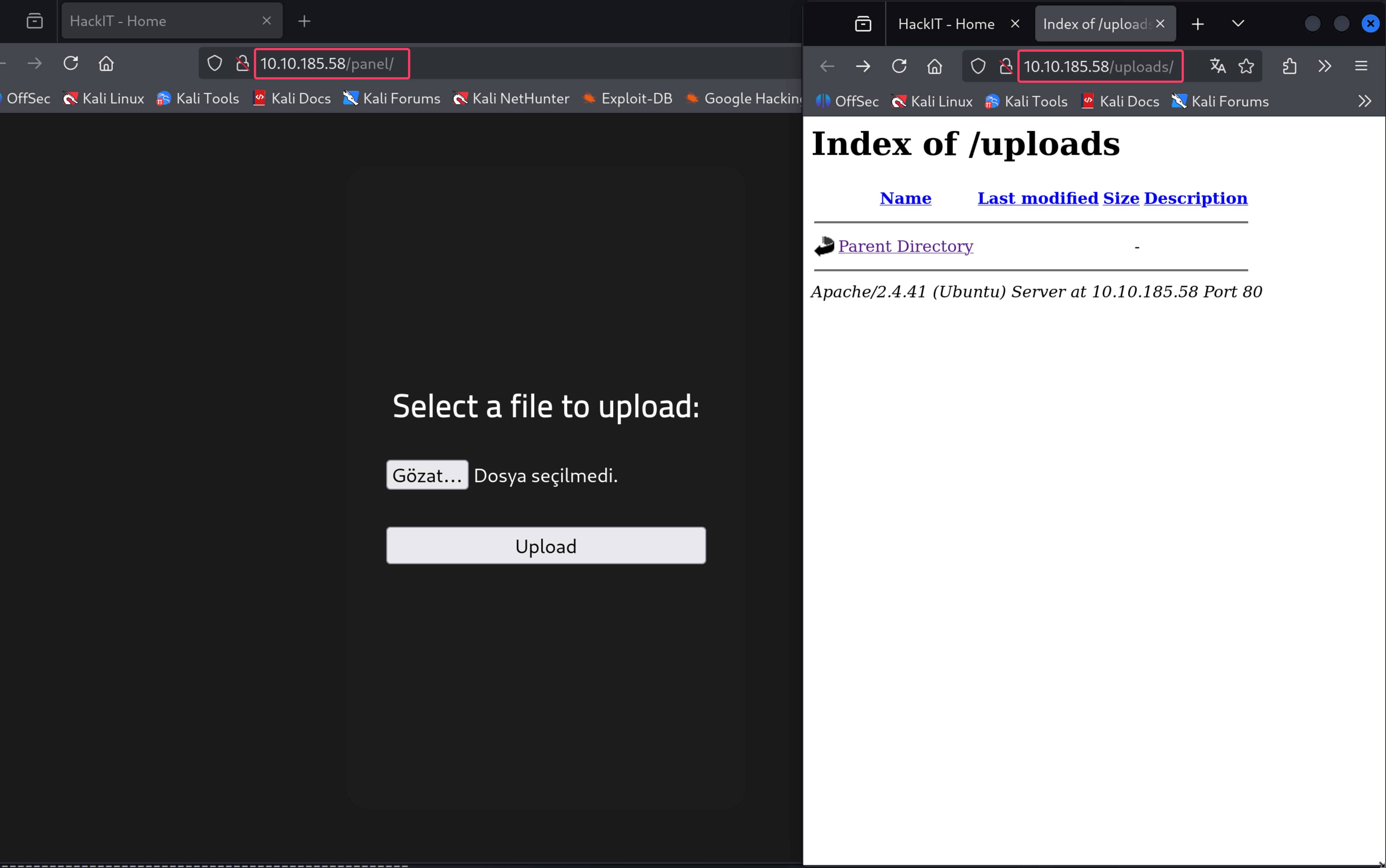Image resolution: width=1386 pixels, height=868 pixels.
Task: Expand the list all tabs dropdown
Action: [x=1238, y=24]
